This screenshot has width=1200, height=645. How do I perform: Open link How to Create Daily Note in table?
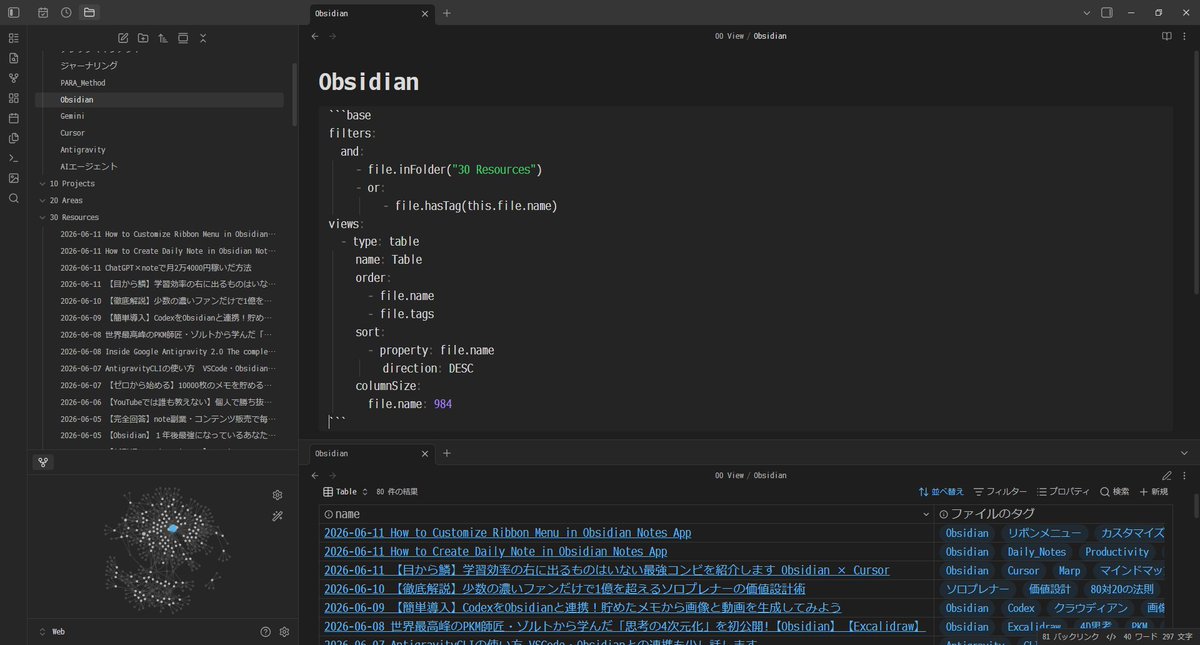pyautogui.click(x=495, y=552)
